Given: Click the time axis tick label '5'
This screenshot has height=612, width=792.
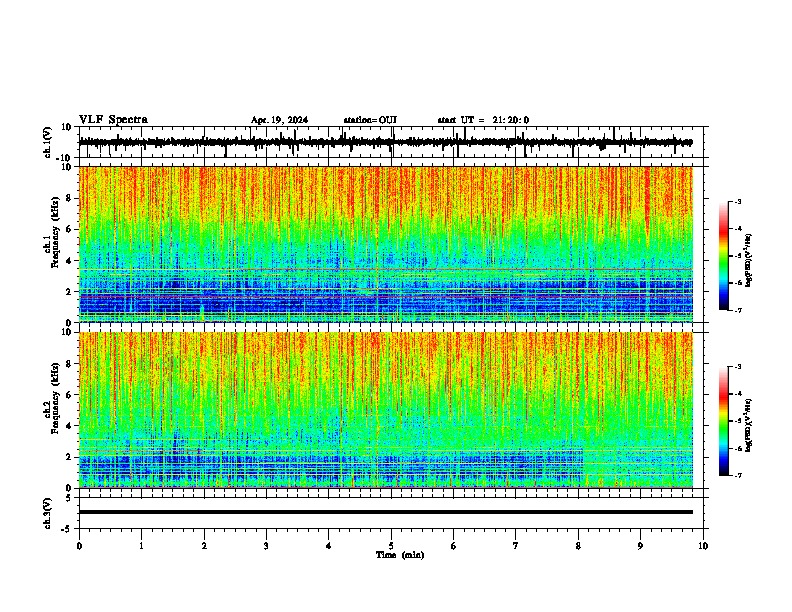Looking at the screenshot, I should [391, 546].
